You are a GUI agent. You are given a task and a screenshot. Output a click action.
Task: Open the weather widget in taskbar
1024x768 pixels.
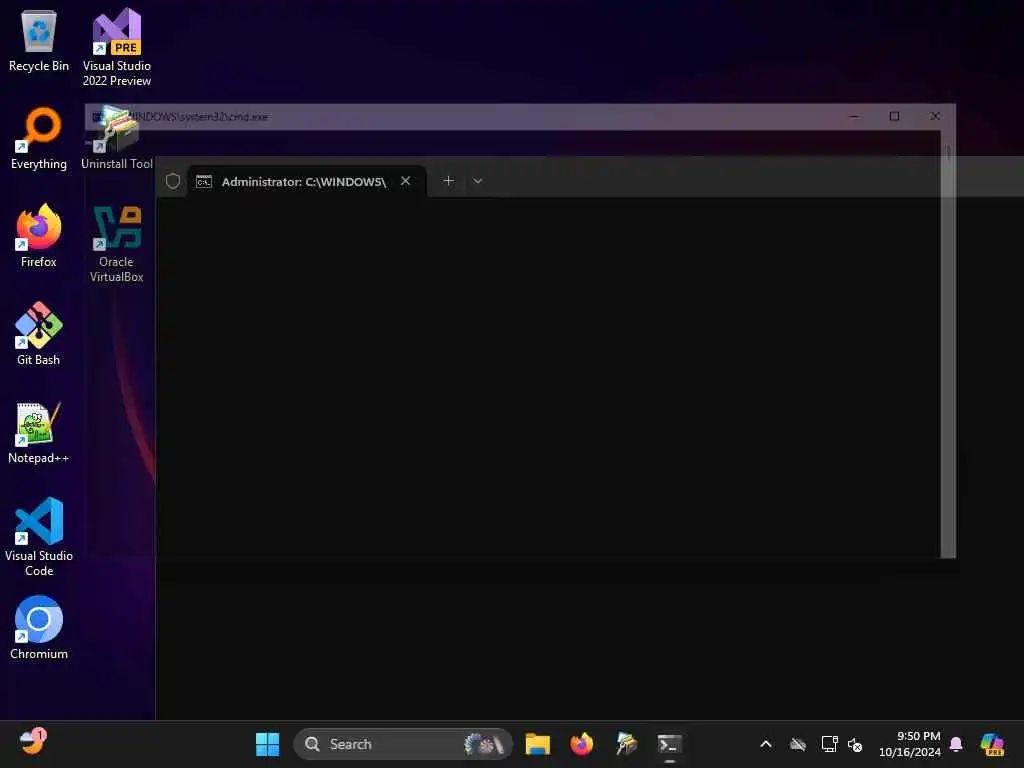click(x=32, y=742)
